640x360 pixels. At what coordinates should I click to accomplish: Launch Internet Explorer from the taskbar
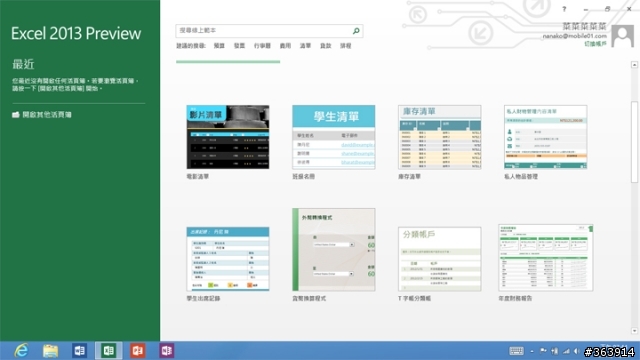coord(21,351)
